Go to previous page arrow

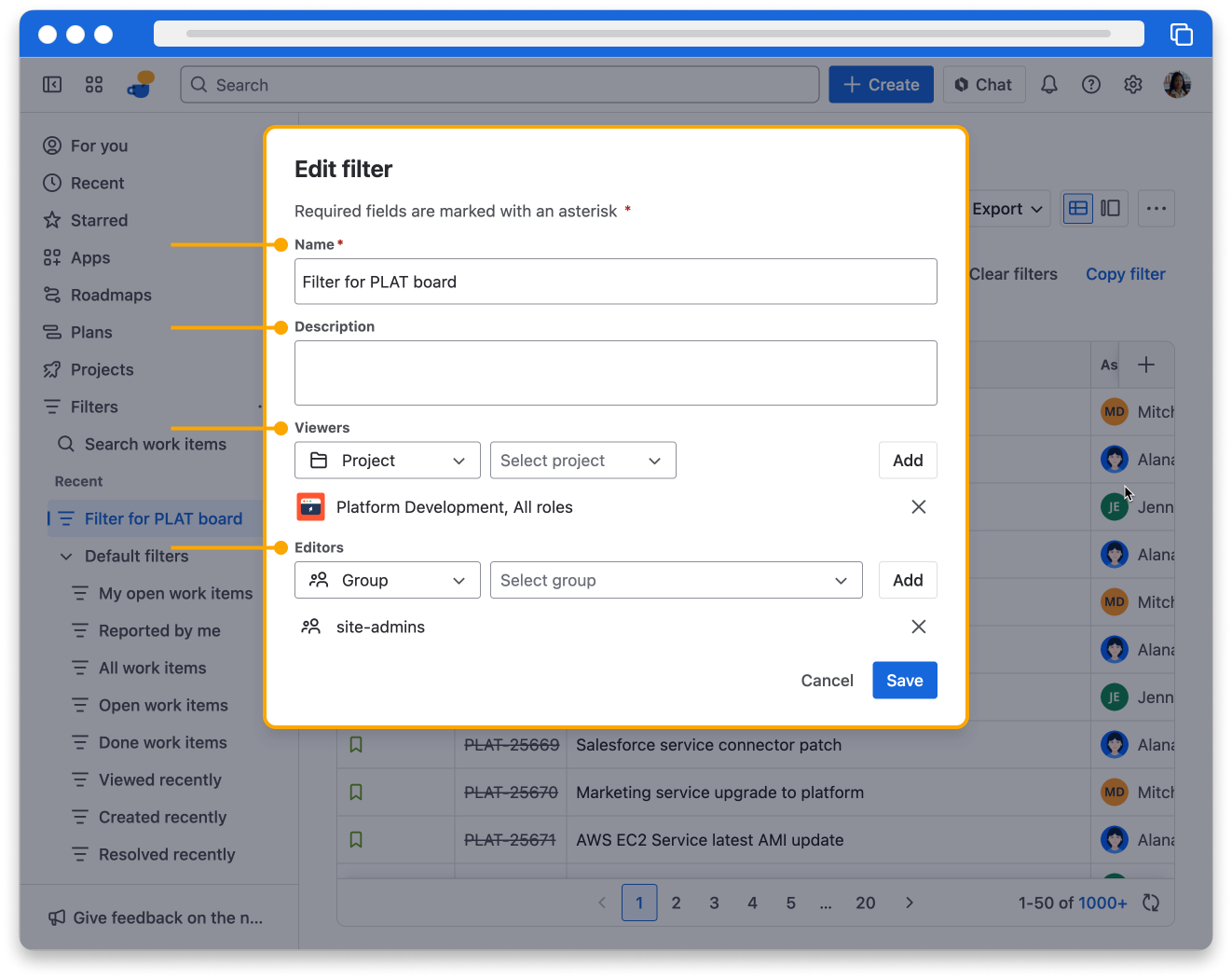point(602,903)
